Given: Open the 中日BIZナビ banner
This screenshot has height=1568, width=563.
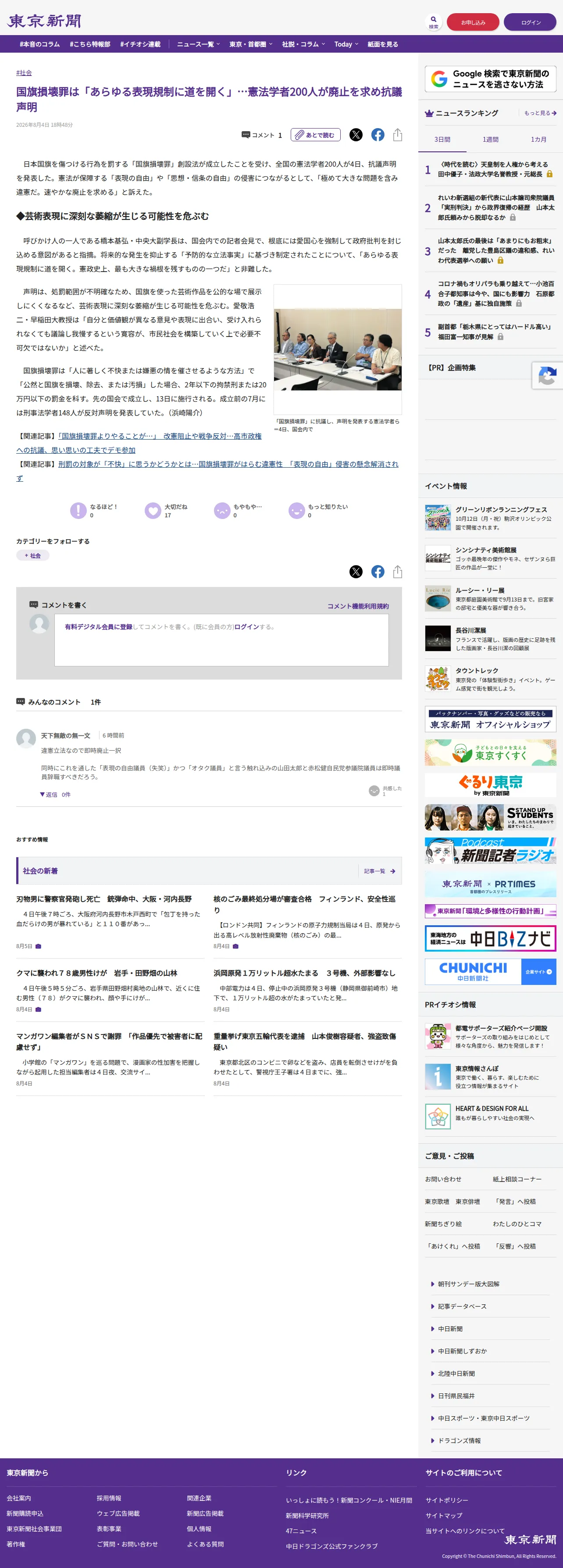Looking at the screenshot, I should pos(490,938).
